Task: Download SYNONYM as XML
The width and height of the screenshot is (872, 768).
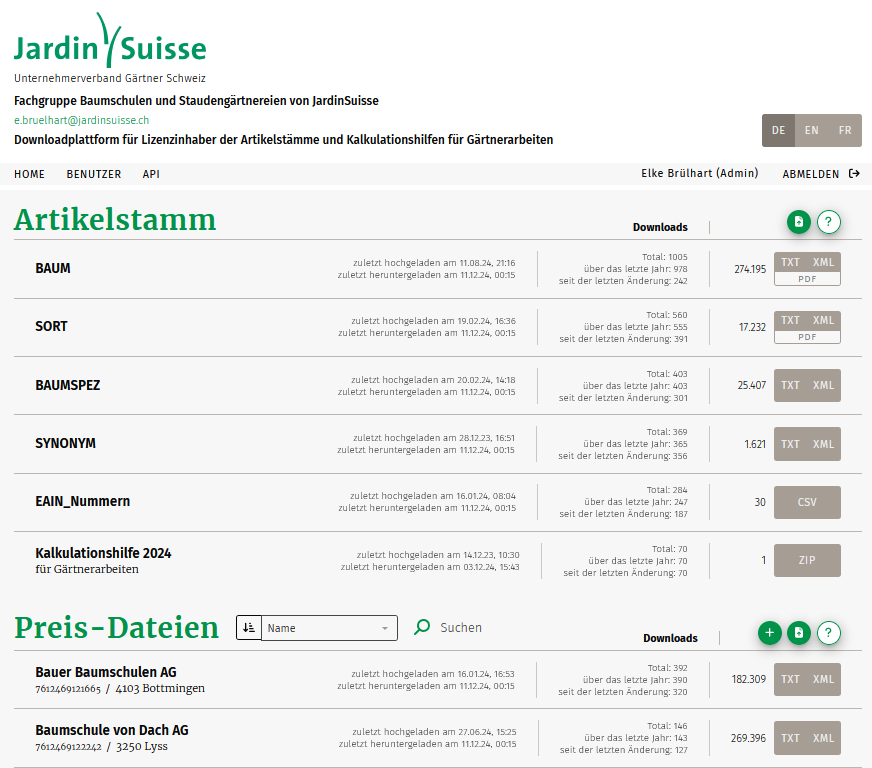Action: 823,444
